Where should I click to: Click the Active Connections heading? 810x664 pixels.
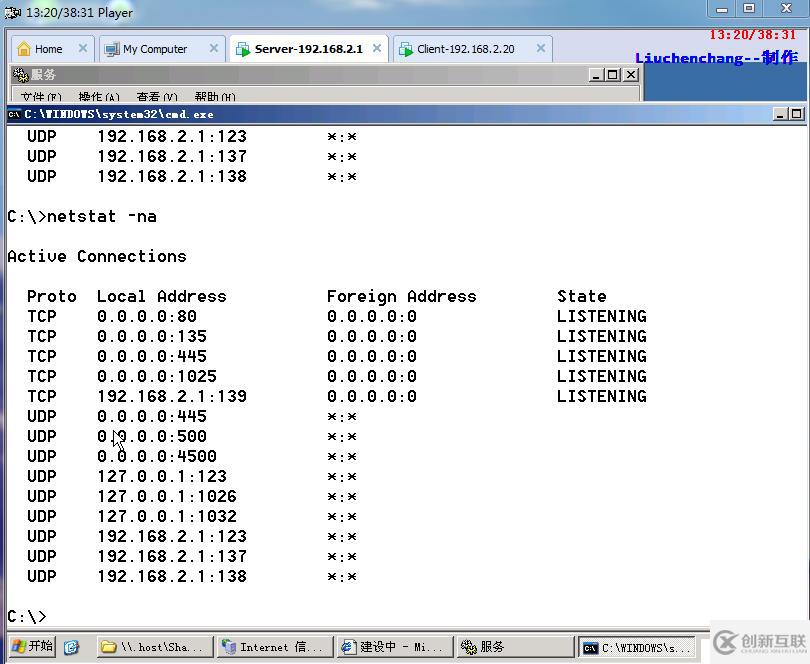[97, 256]
